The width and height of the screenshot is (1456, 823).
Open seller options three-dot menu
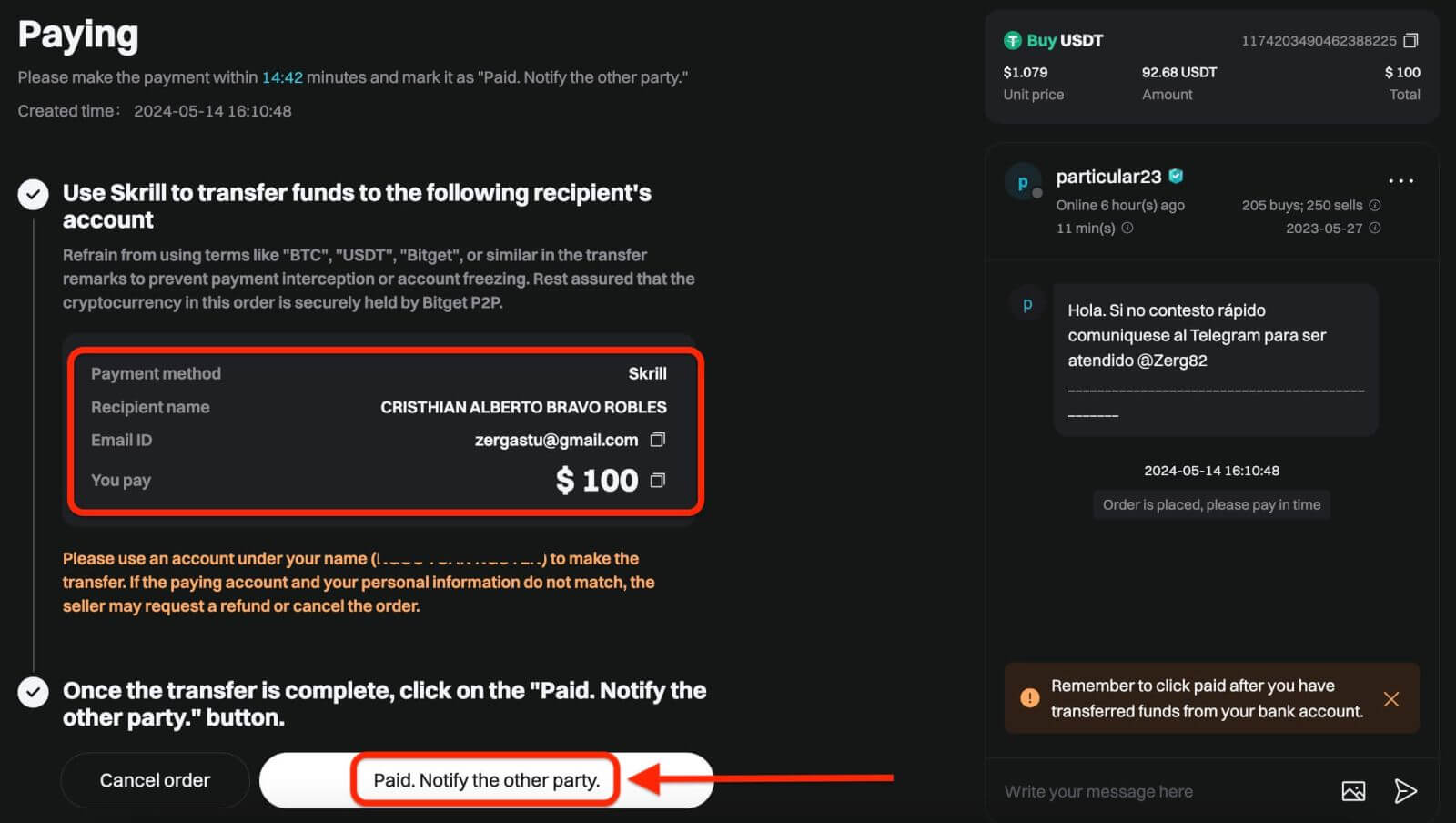pyautogui.click(x=1400, y=180)
